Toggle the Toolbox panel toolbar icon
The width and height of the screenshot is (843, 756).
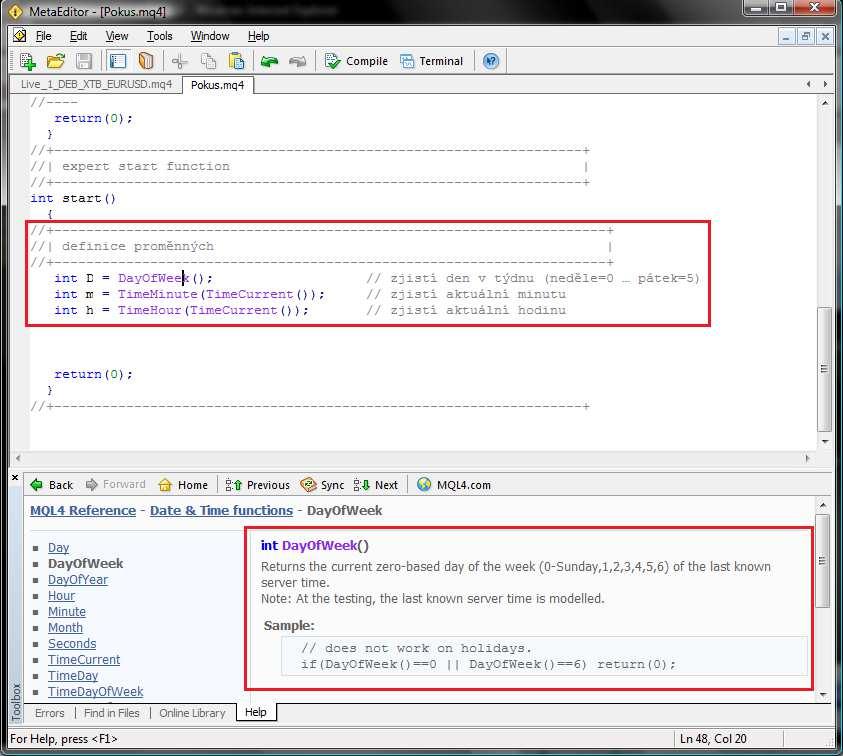pos(146,61)
